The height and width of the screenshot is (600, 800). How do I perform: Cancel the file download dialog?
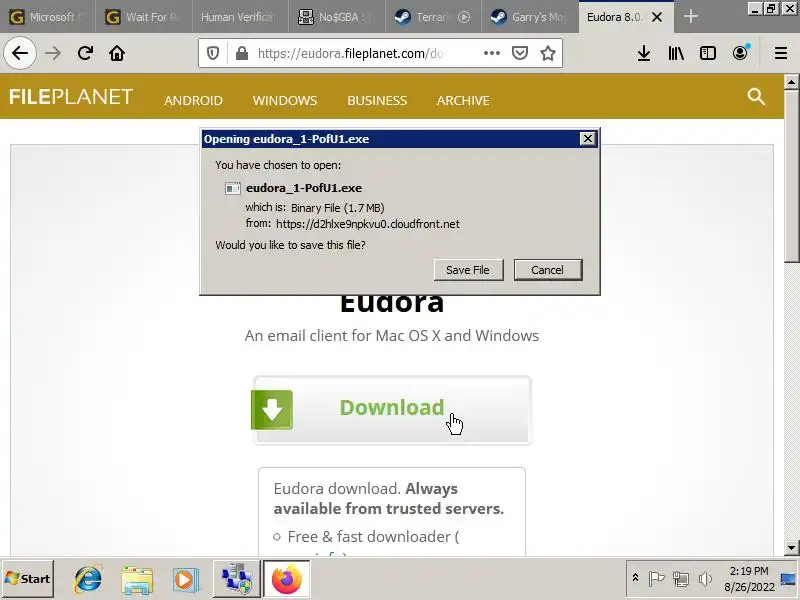pos(547,270)
